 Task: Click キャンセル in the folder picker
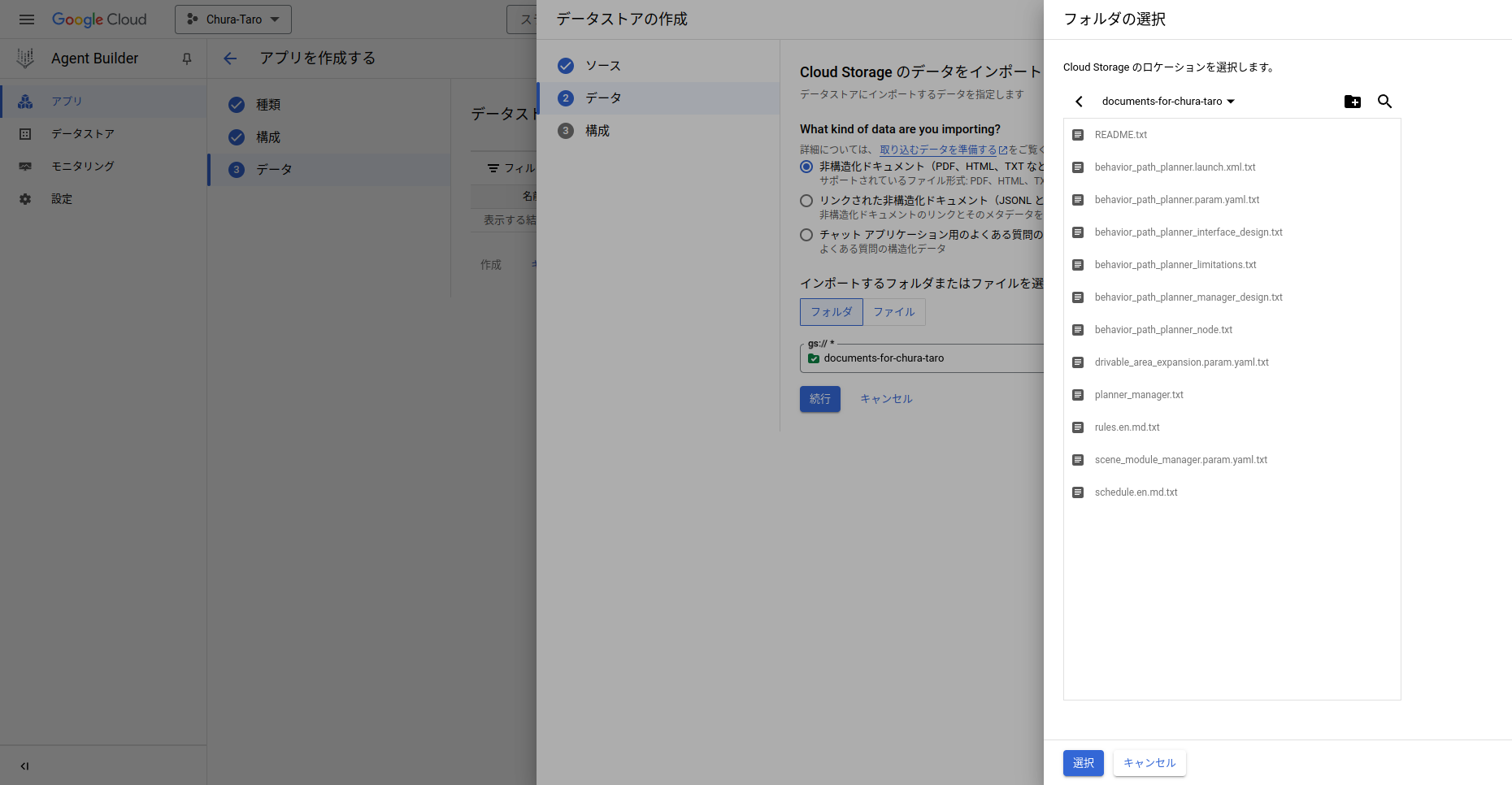pyautogui.click(x=1149, y=763)
